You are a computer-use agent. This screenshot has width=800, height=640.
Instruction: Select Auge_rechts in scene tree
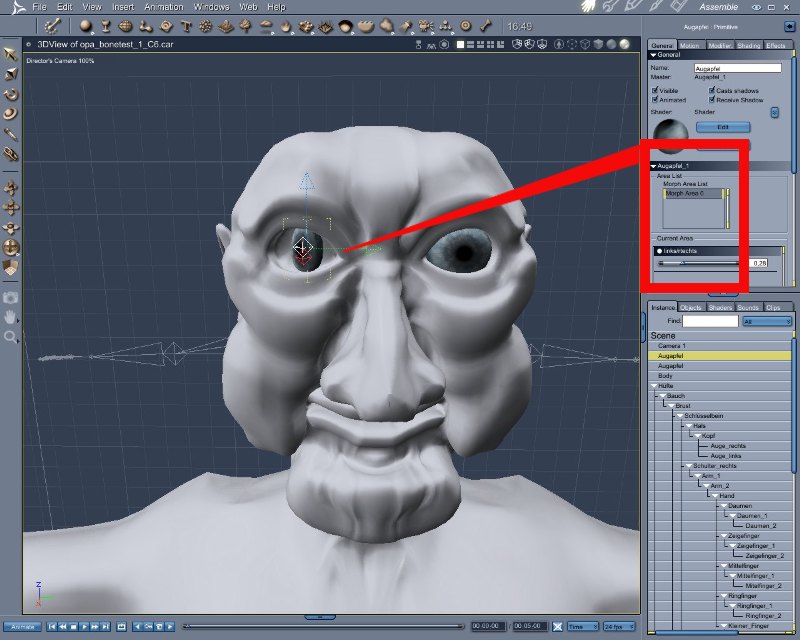728,446
